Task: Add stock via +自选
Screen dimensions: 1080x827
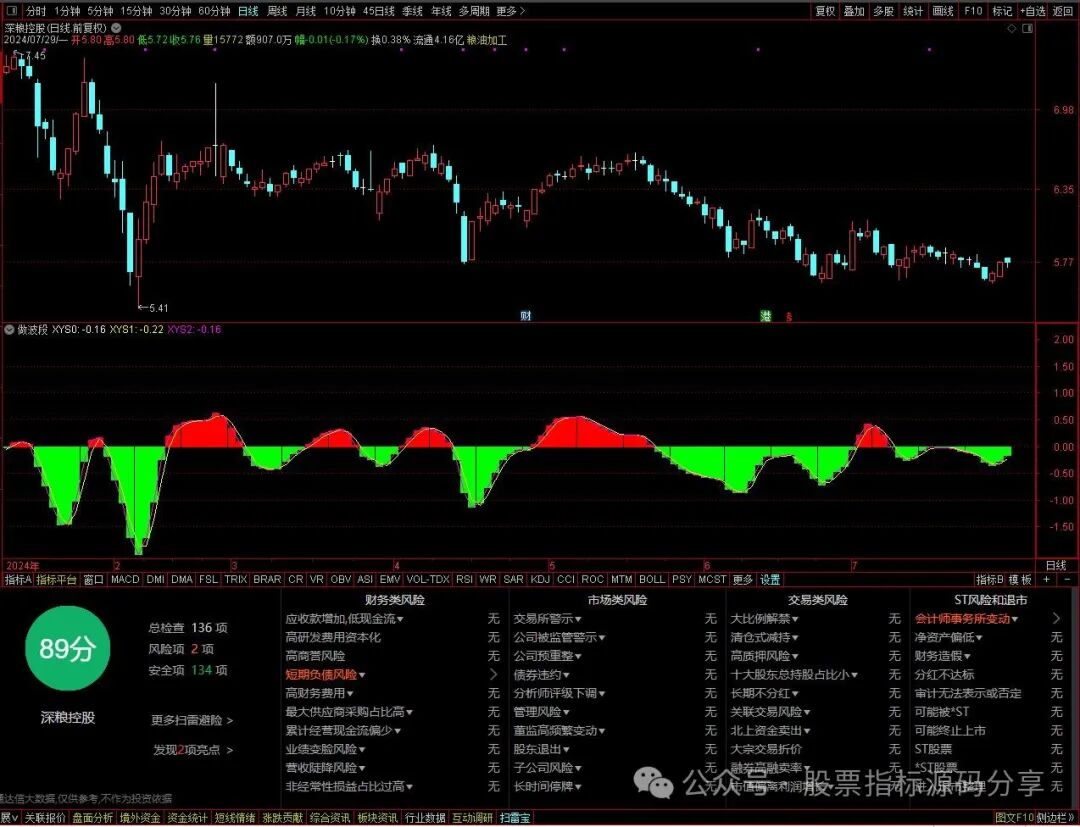Action: 1032,11
